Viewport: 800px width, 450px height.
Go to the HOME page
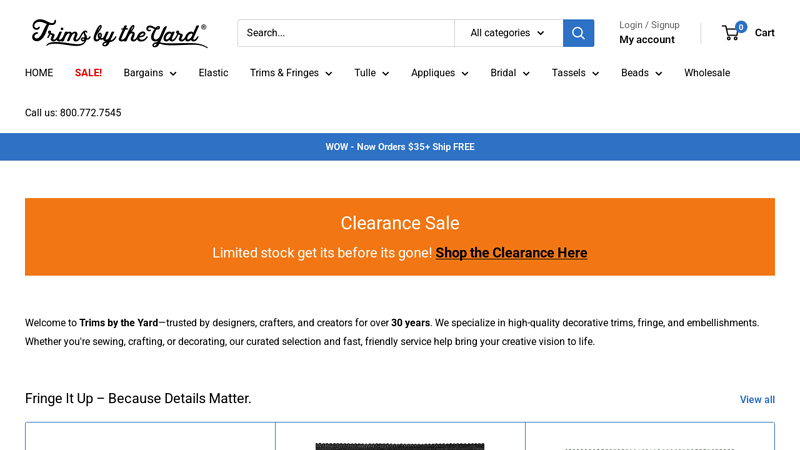click(x=39, y=73)
